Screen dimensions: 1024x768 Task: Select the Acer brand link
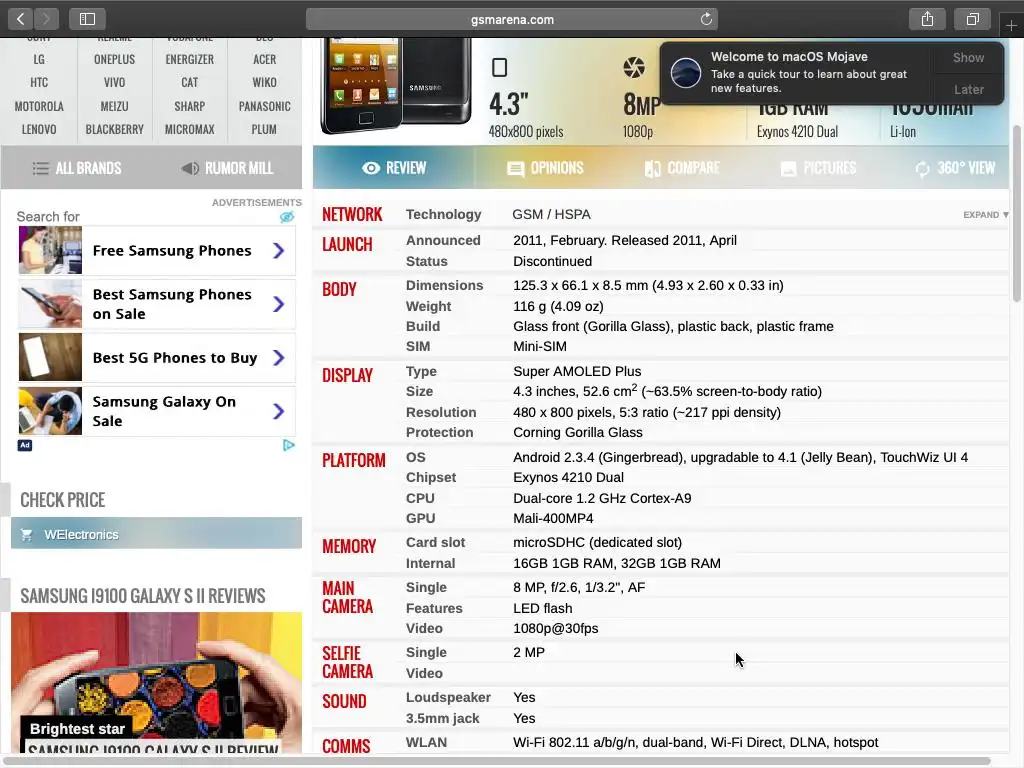tap(264, 59)
